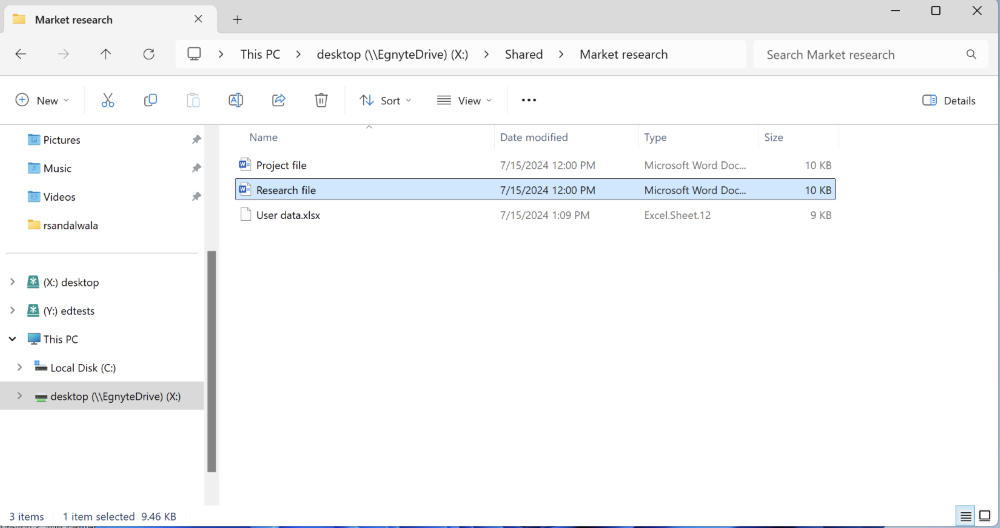Open a new tab with plus button
The width and height of the screenshot is (1000, 528).
click(x=237, y=19)
